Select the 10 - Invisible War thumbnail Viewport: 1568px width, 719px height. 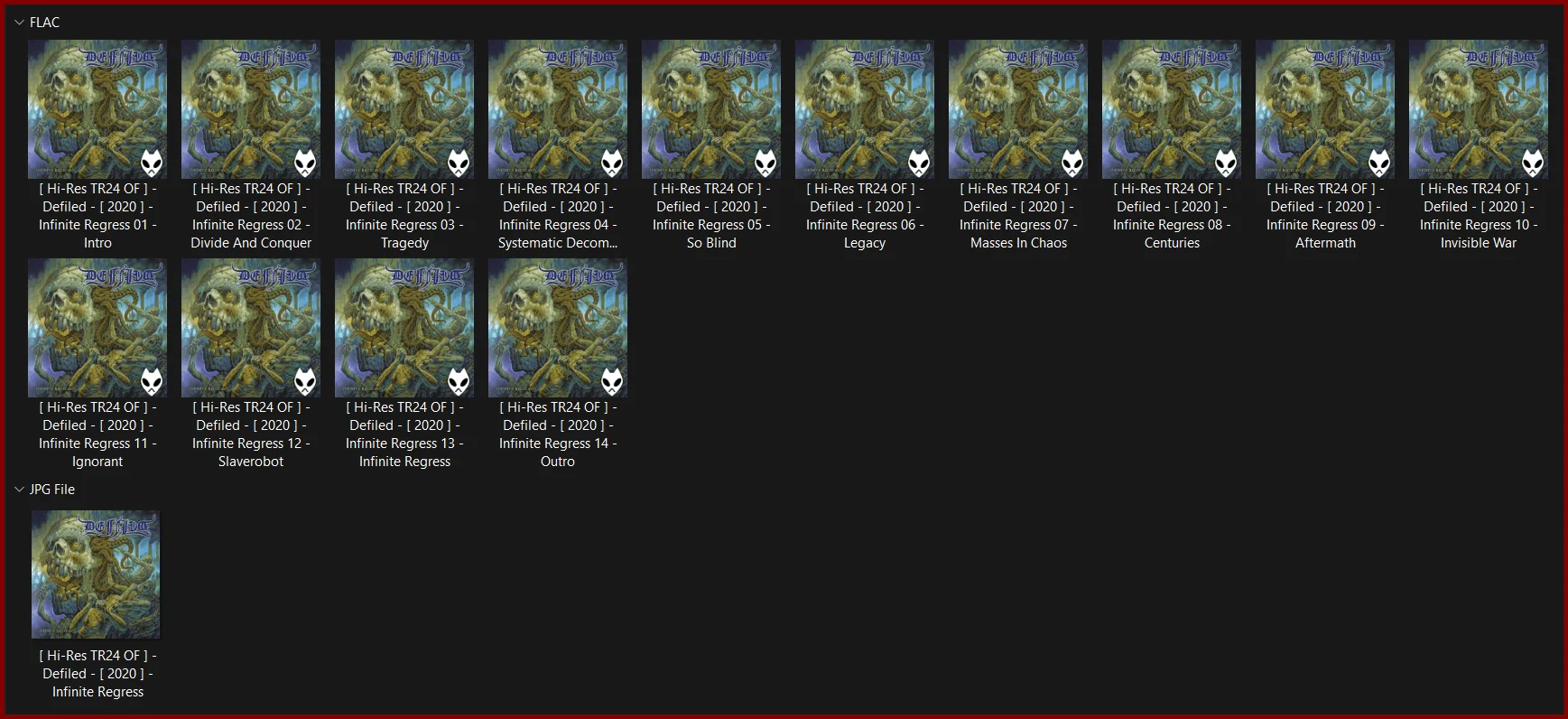pos(1479,109)
